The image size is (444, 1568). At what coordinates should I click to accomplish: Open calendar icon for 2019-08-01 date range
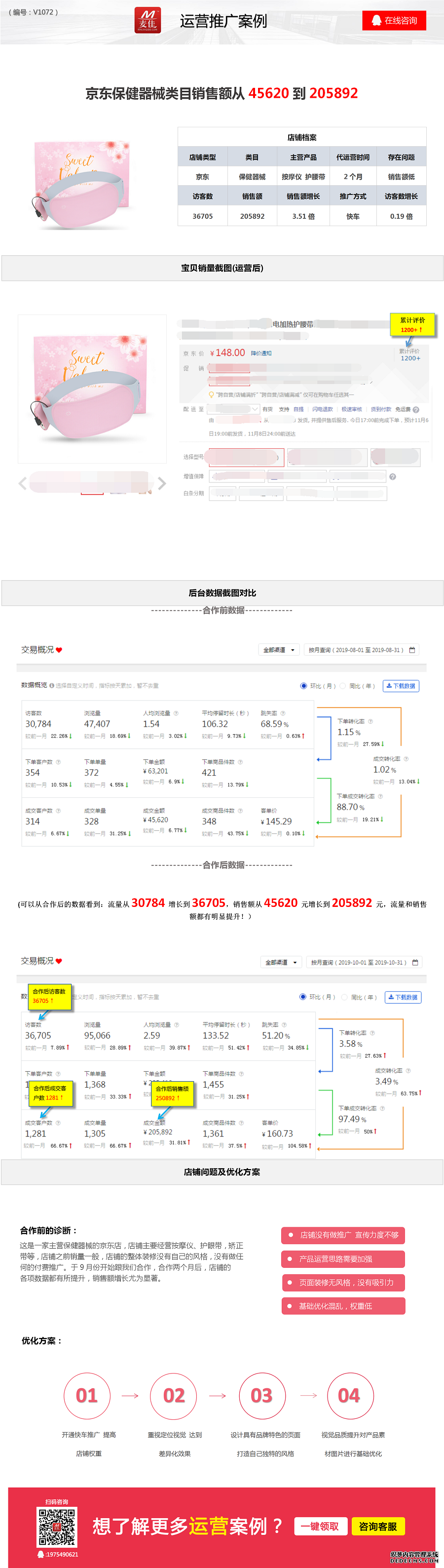pos(412,650)
